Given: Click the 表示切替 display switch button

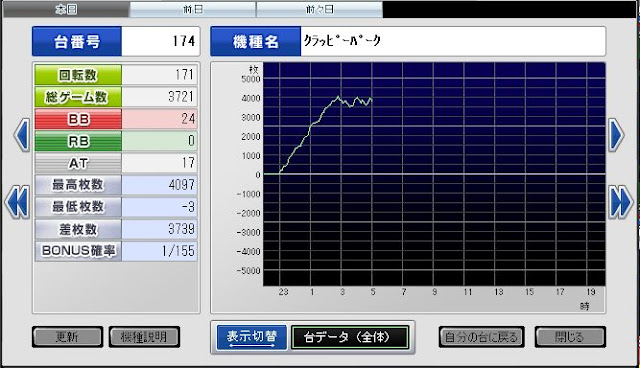Looking at the screenshot, I should pyautogui.click(x=252, y=337).
